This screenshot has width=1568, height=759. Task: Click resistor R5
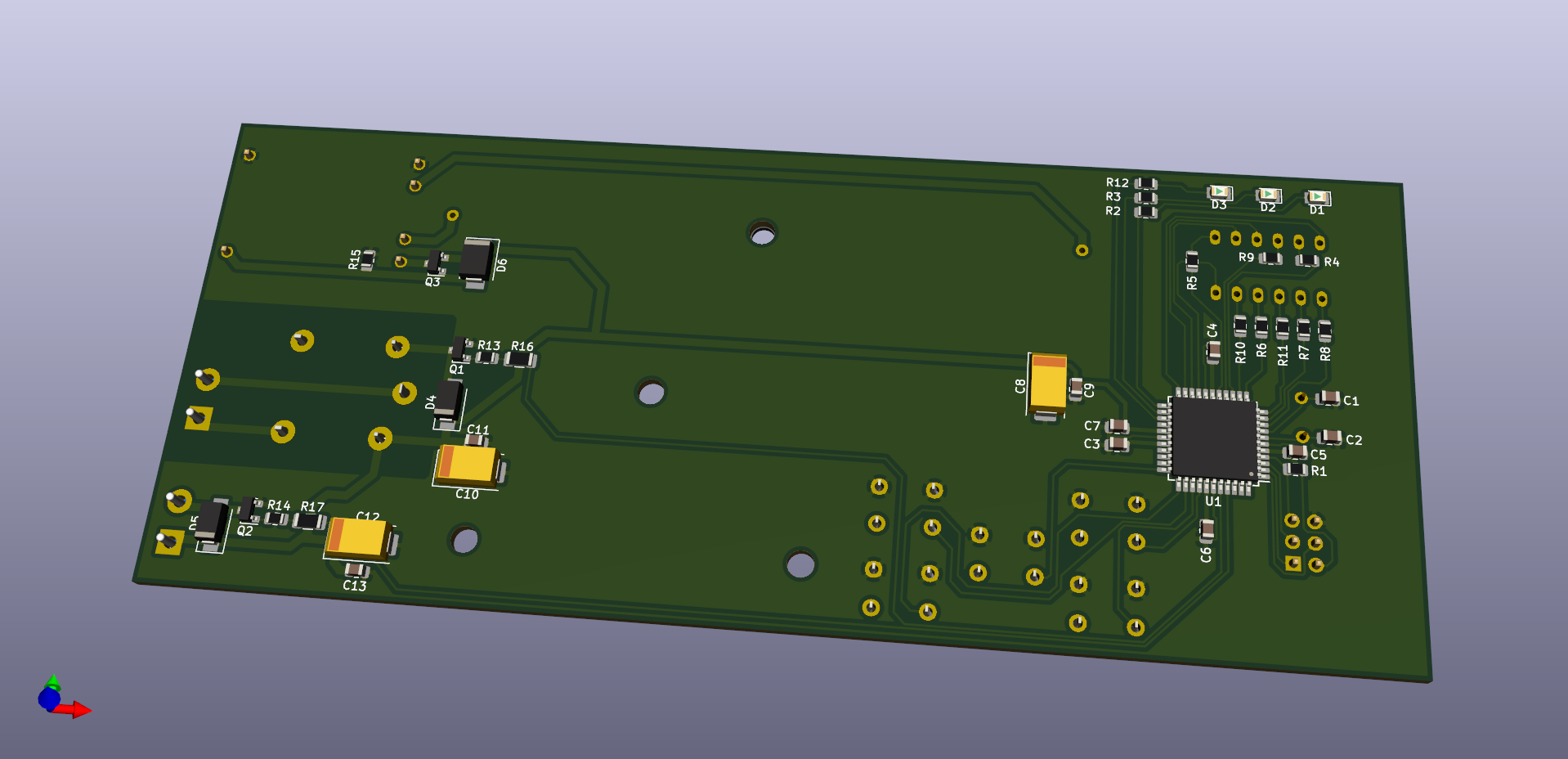click(1192, 262)
